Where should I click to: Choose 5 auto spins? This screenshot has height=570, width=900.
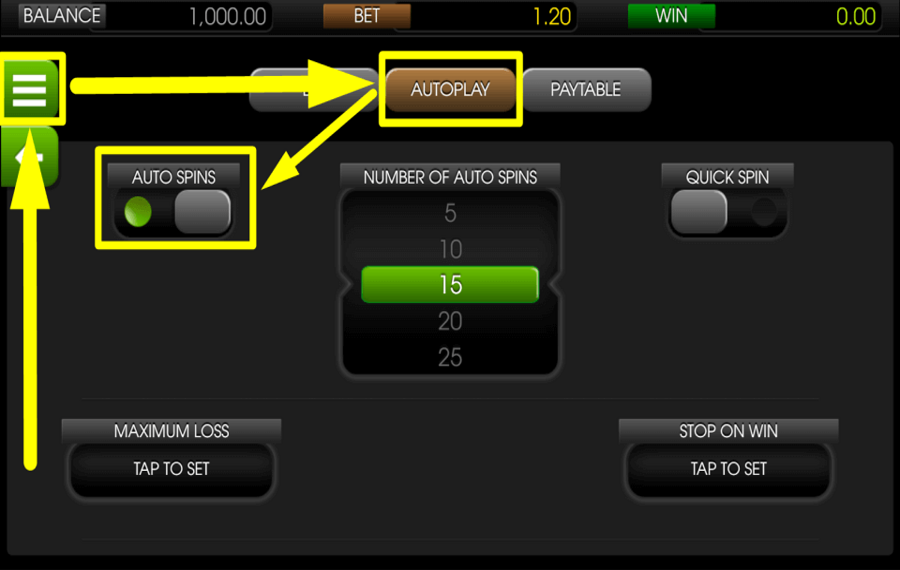point(451,214)
